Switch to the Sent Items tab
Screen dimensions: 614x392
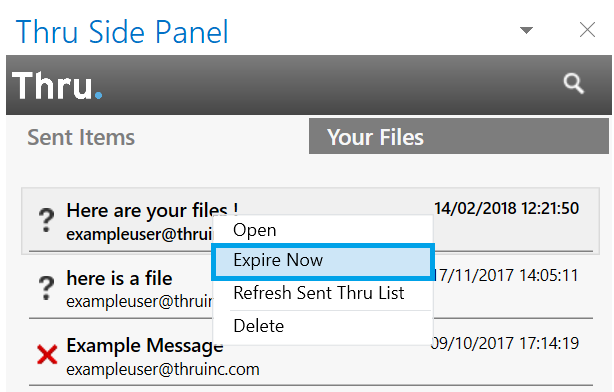tap(81, 137)
